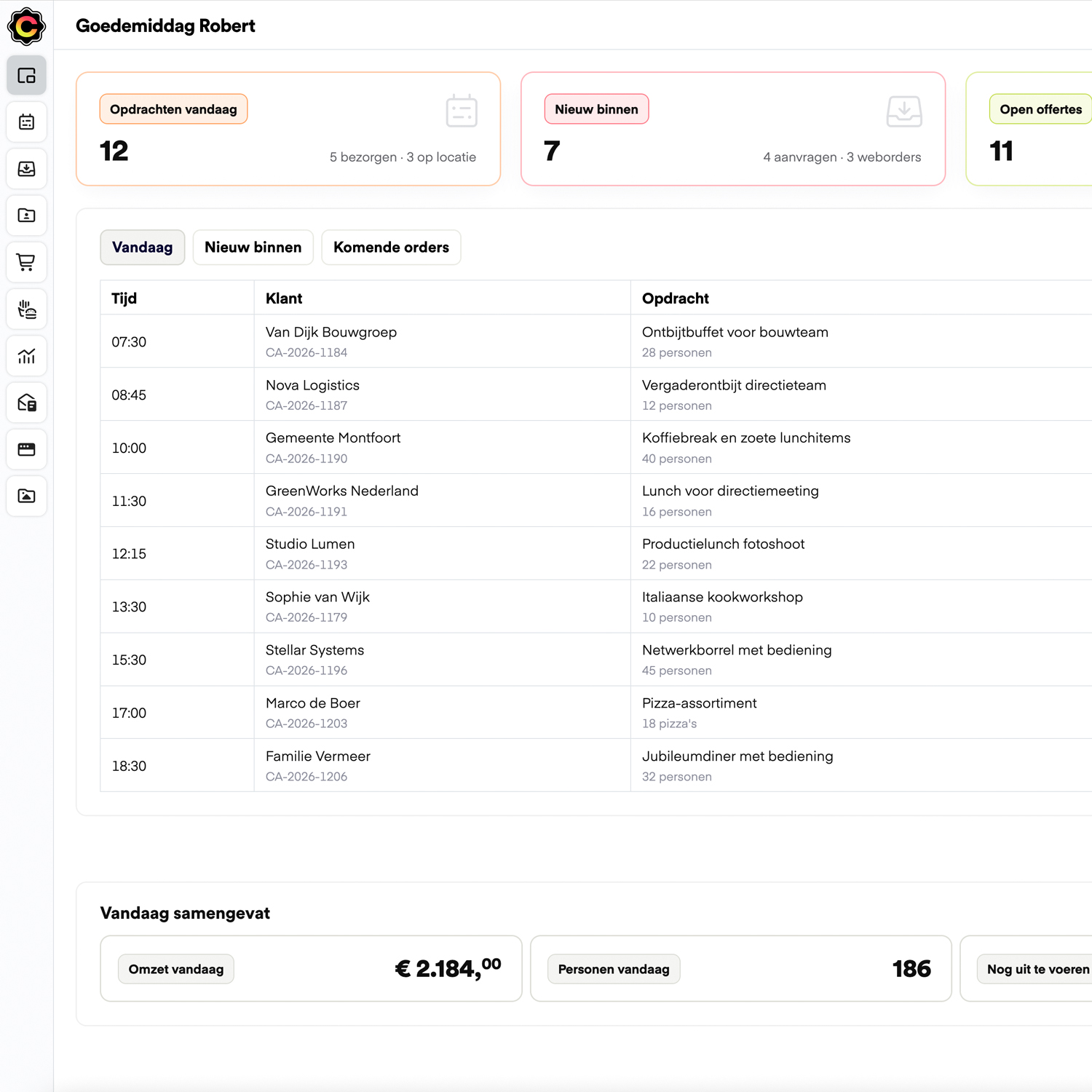Open the inbox download tray sidebar icon
The image size is (1092, 1092).
click(26, 169)
